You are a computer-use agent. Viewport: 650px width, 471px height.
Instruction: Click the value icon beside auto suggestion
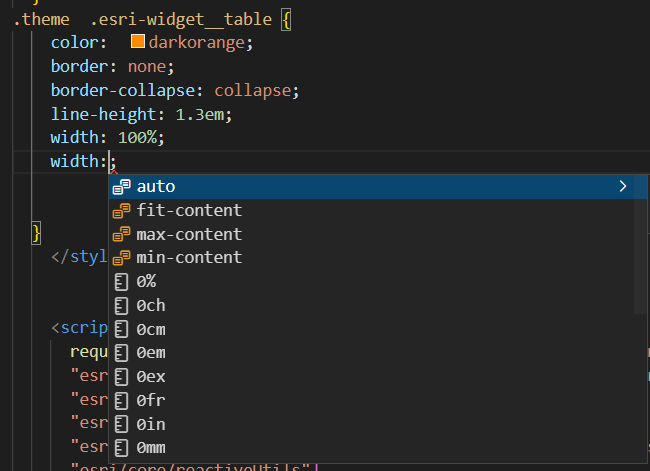122,187
